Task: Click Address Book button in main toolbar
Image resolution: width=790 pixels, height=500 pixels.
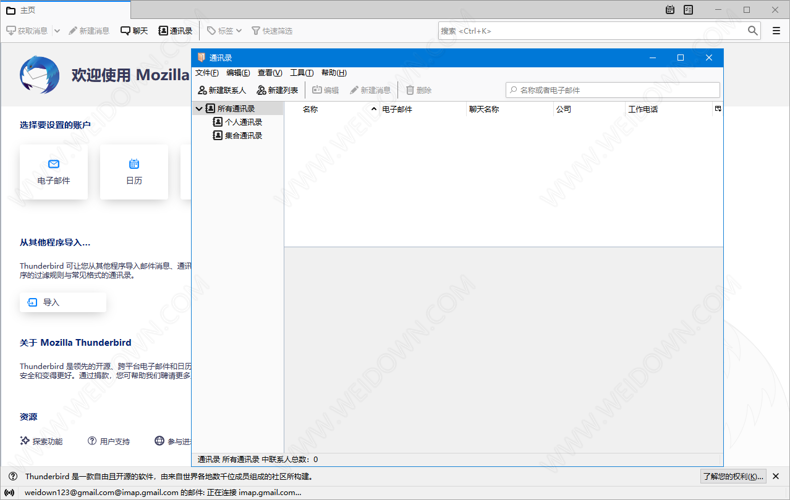Action: (175, 31)
